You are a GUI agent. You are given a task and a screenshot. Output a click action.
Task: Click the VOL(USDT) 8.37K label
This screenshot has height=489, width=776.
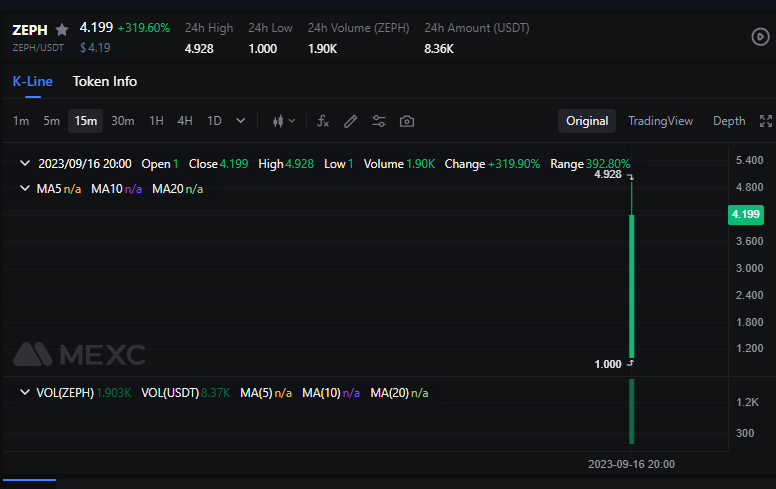coord(186,393)
